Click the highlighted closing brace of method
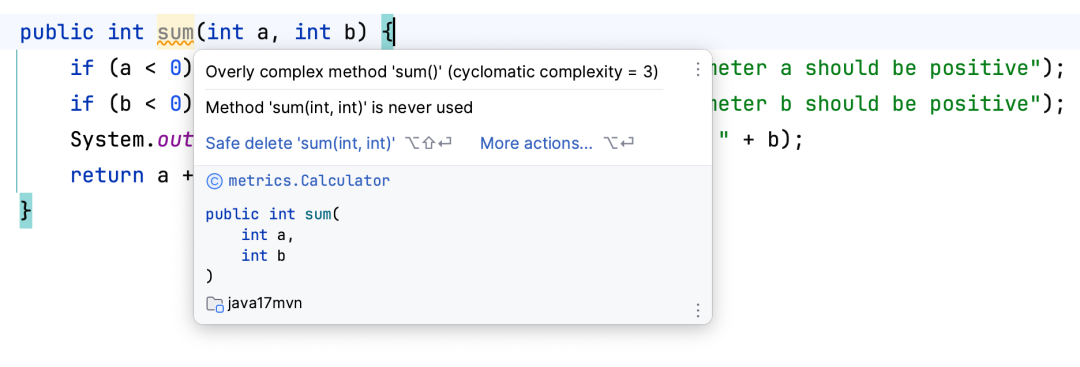1080x367 pixels. tap(25, 209)
